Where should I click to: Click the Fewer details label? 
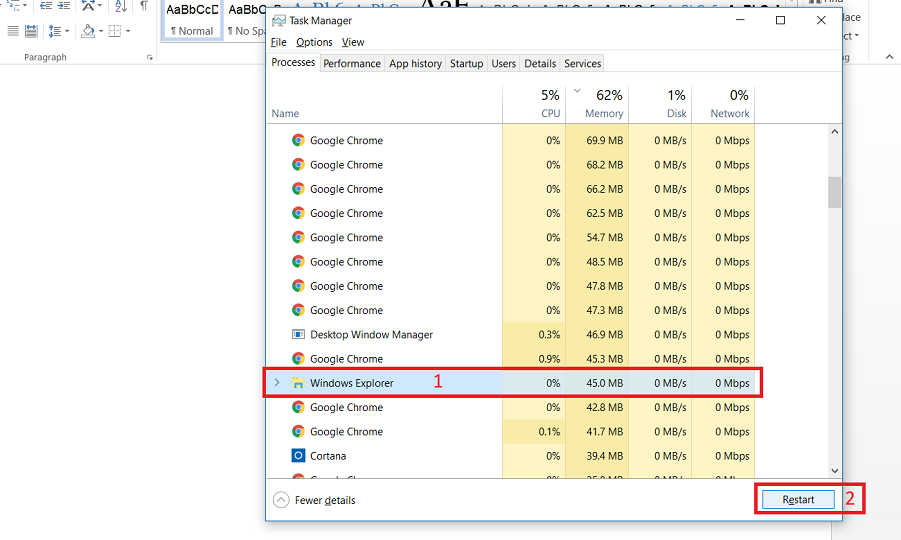pyautogui.click(x=325, y=500)
